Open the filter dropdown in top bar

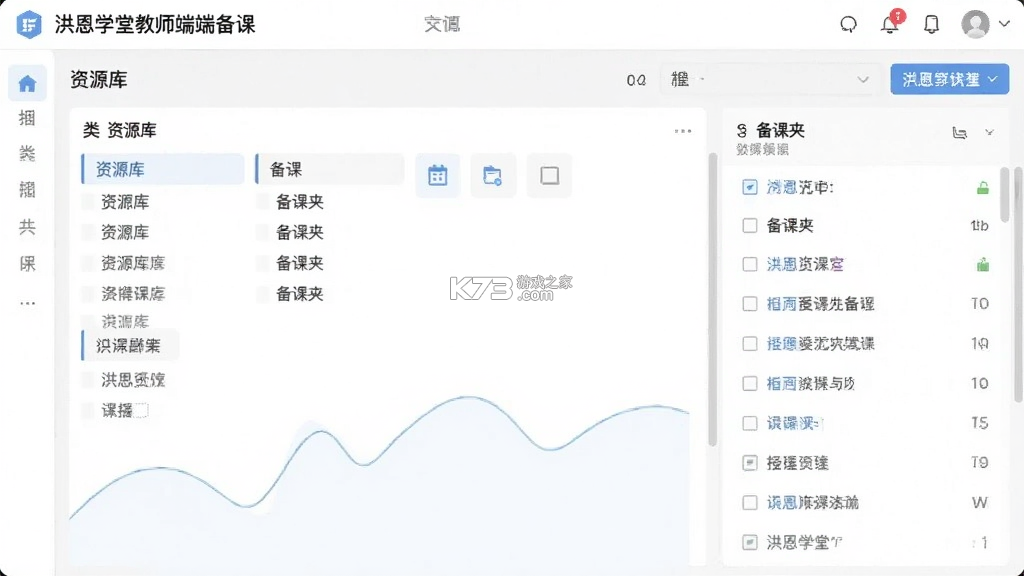769,80
